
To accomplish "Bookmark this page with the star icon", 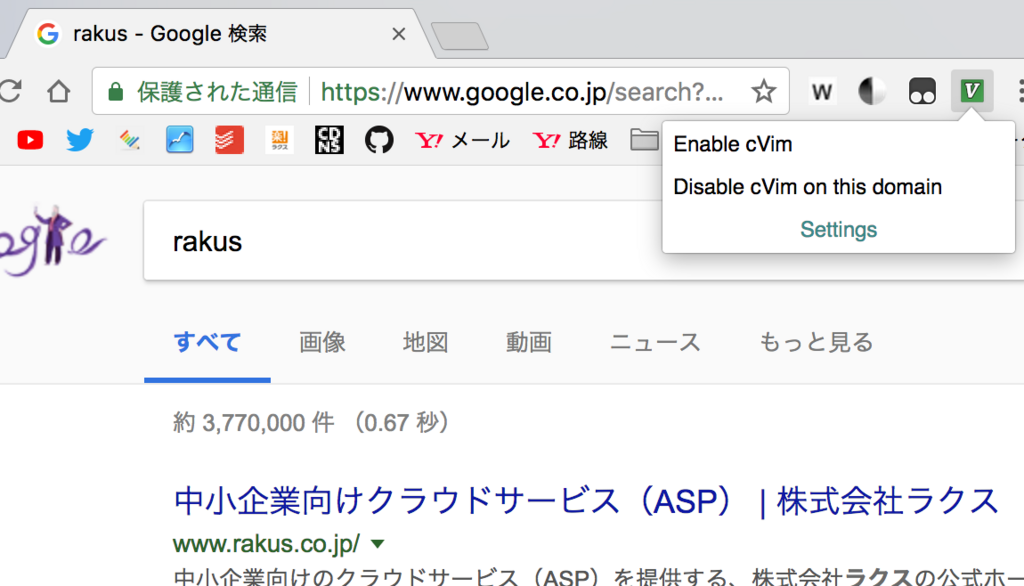I will (x=763, y=91).
